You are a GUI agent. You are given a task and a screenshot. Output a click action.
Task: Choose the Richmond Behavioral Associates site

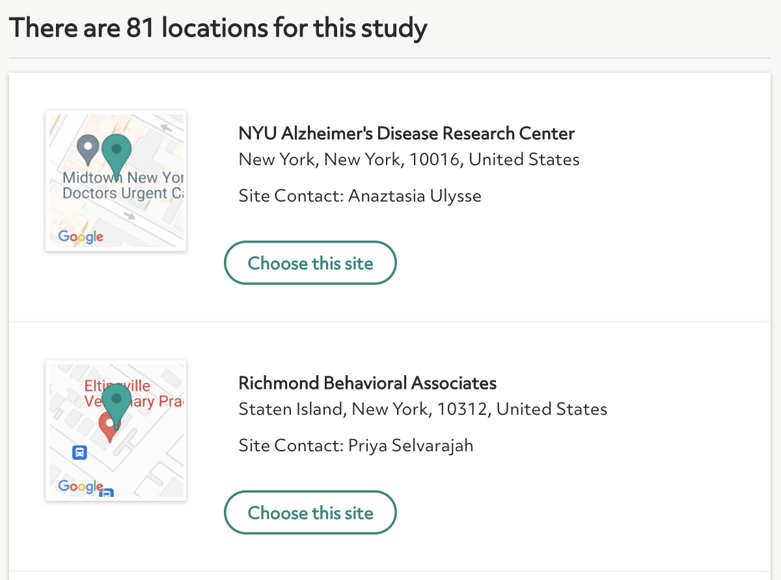coord(310,513)
